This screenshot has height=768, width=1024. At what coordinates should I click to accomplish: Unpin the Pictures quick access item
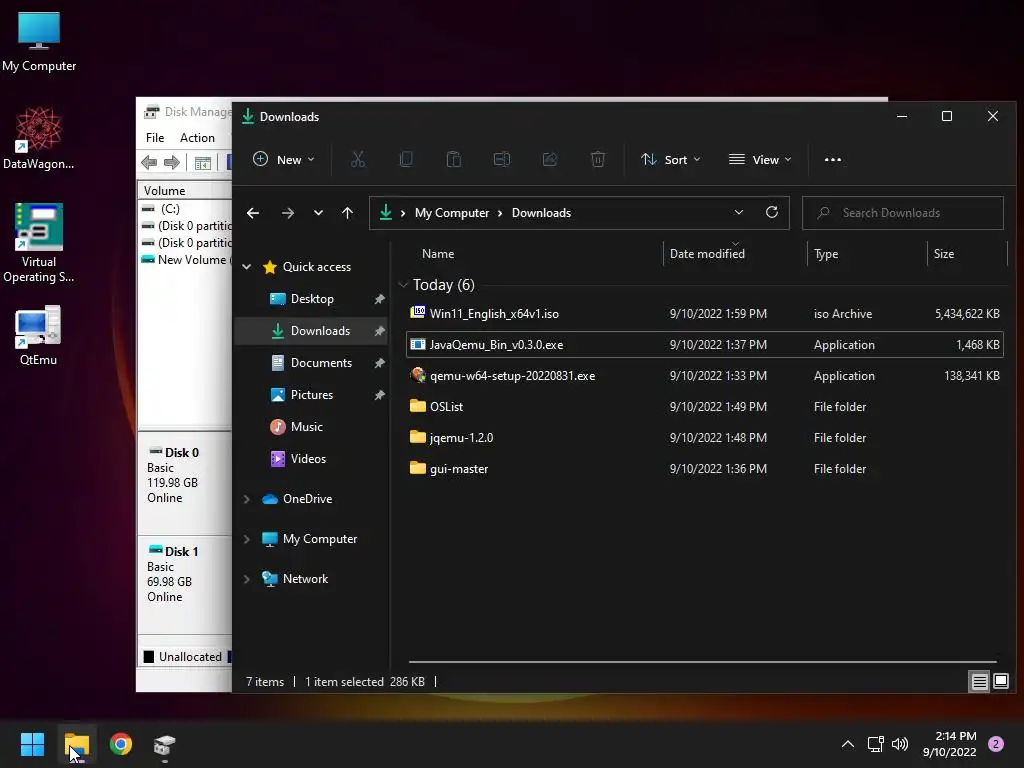coord(379,395)
